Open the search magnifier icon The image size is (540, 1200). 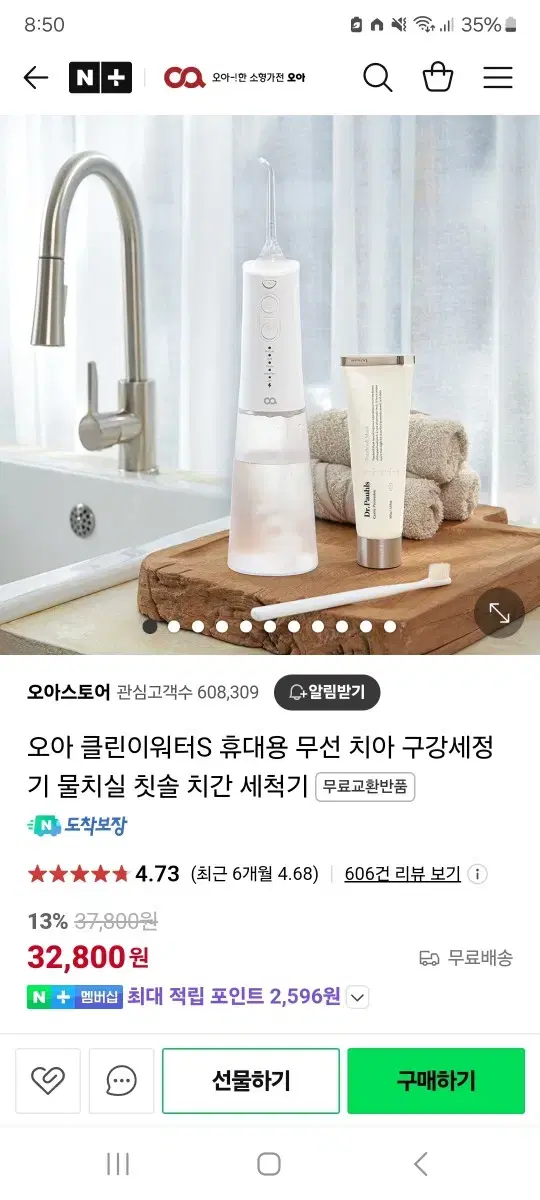[x=378, y=78]
